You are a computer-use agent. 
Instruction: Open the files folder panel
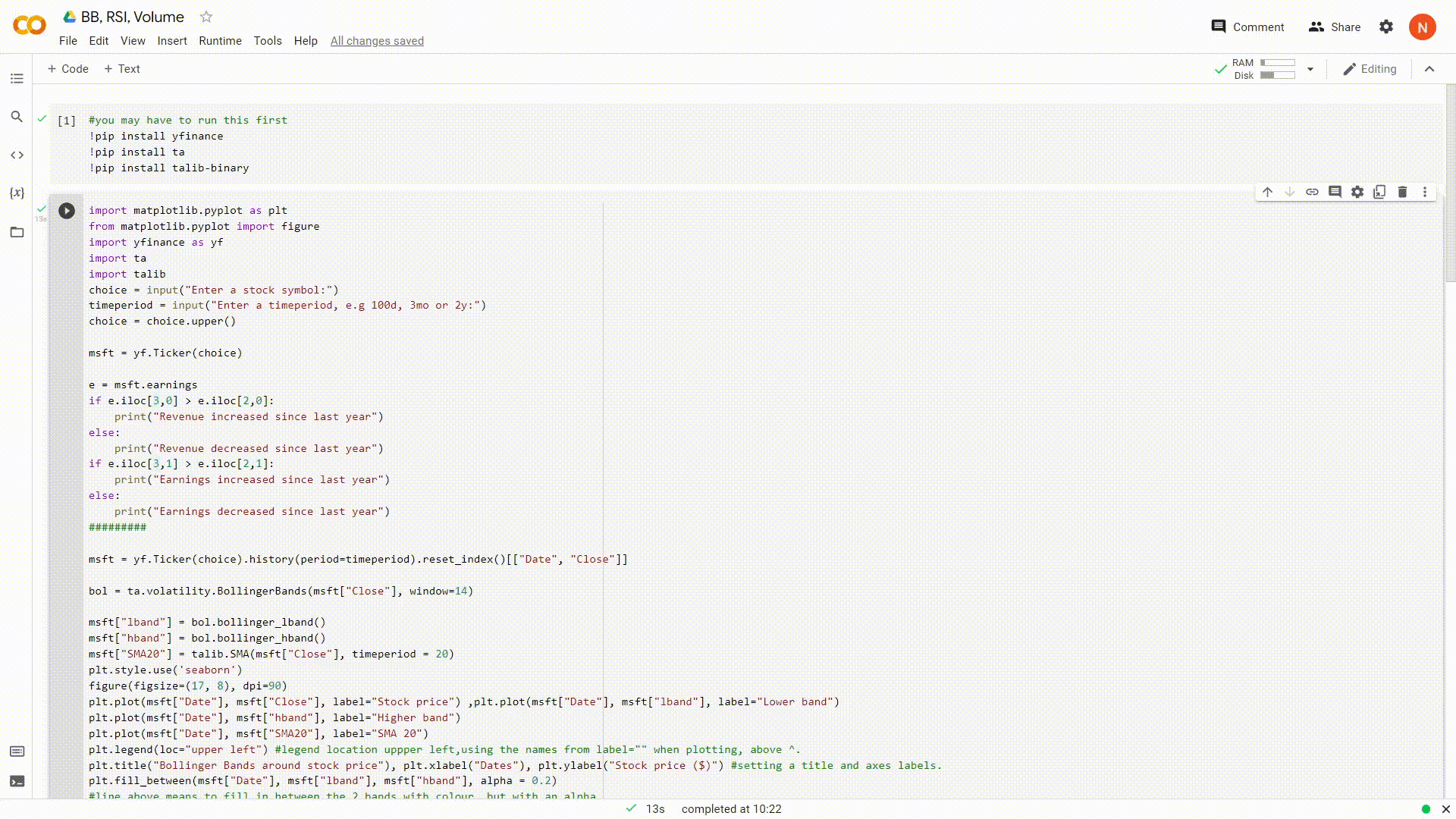pyautogui.click(x=17, y=232)
